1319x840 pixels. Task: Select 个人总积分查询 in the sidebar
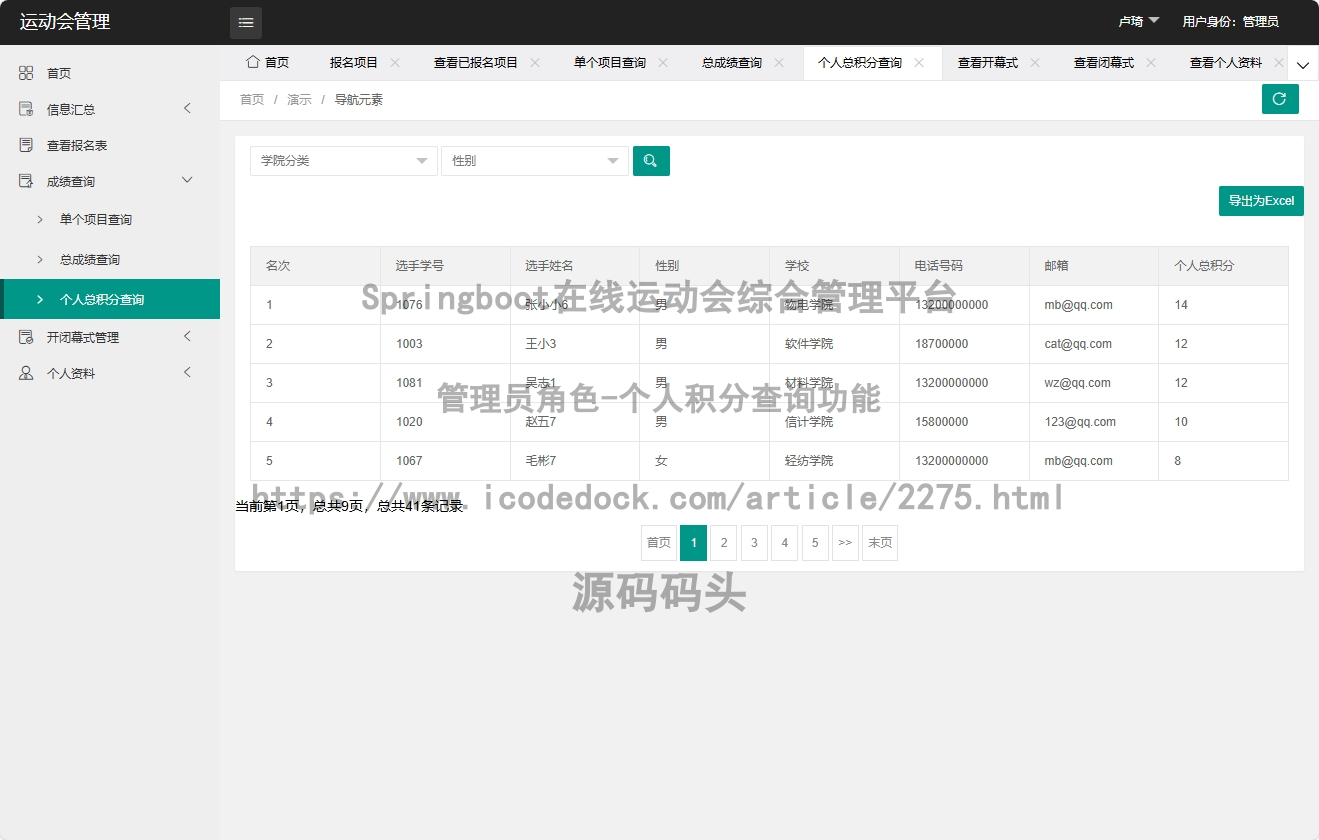point(110,299)
